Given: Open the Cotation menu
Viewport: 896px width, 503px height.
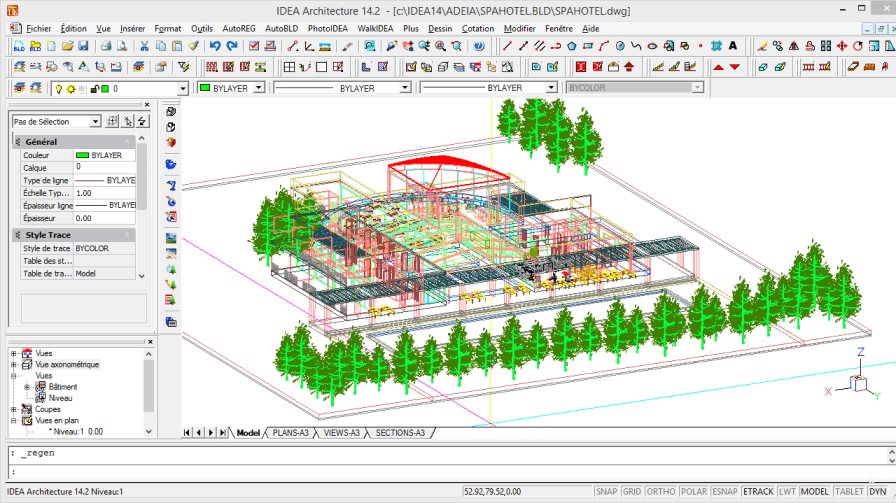Looking at the screenshot, I should 478,29.
